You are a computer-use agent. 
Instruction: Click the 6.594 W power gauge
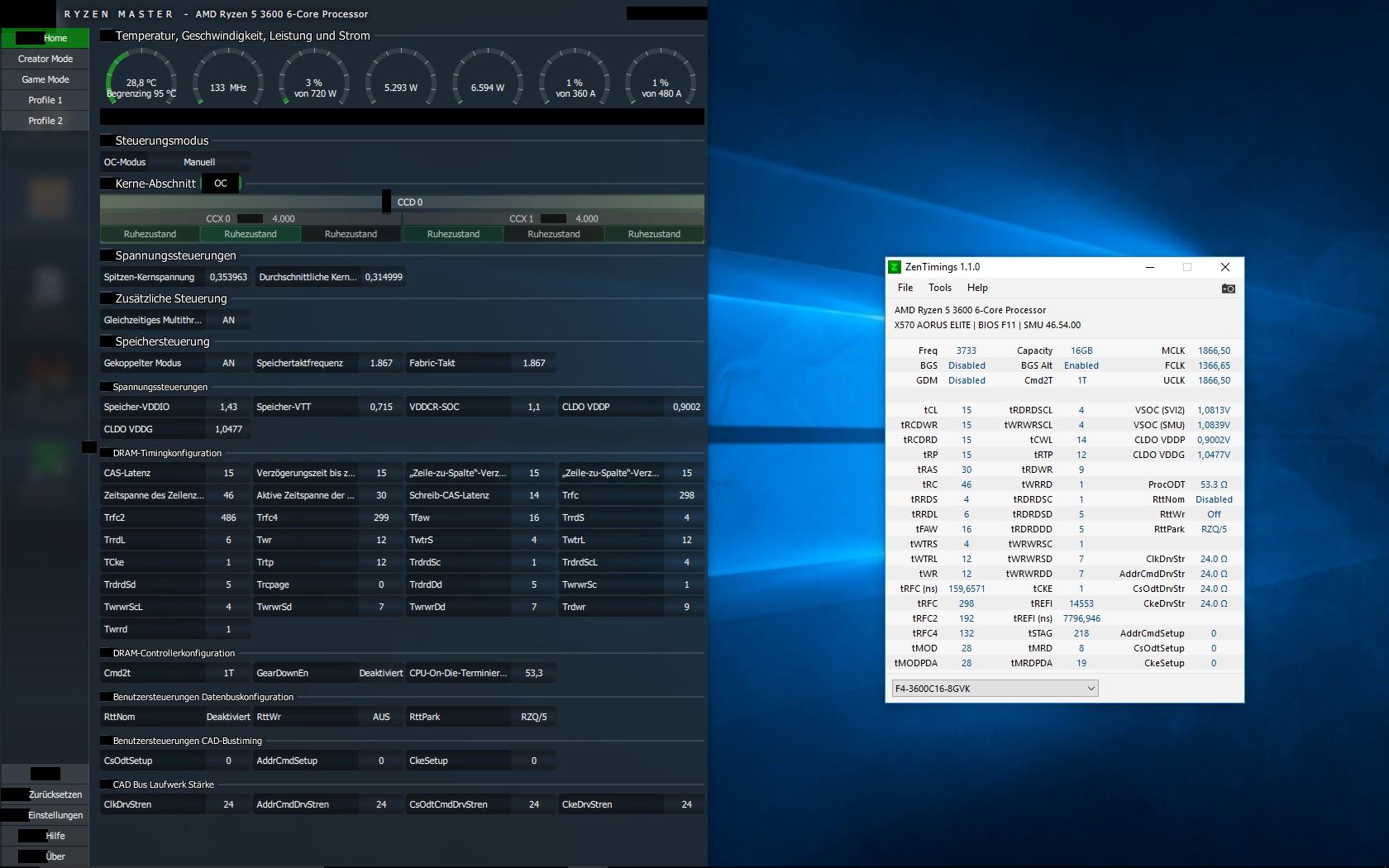(x=488, y=80)
